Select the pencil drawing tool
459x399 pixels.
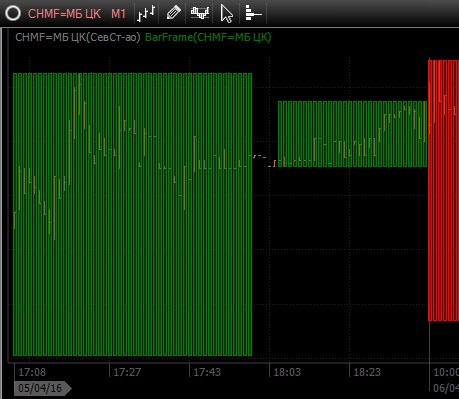[x=173, y=13]
